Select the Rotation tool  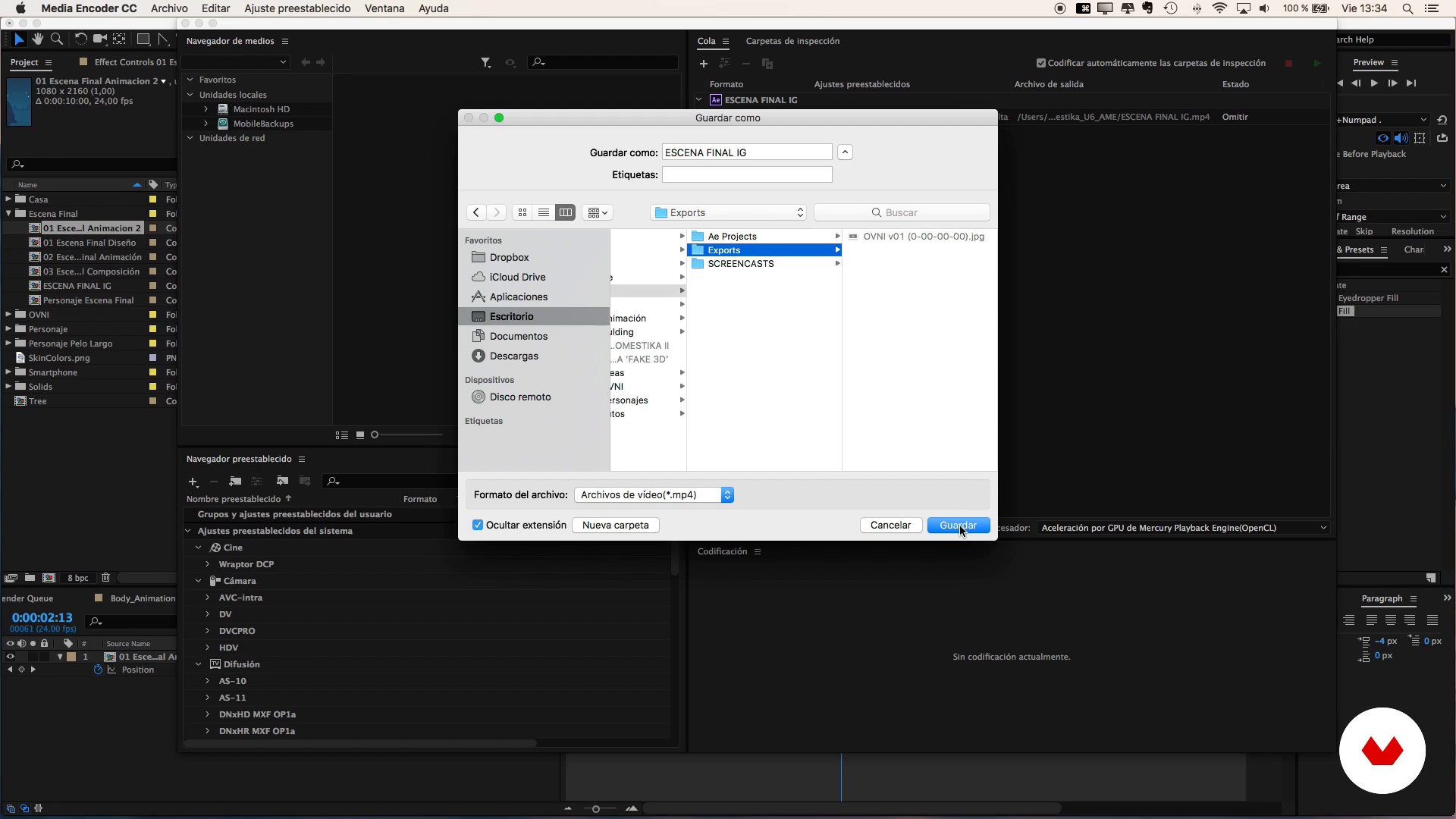coord(80,39)
